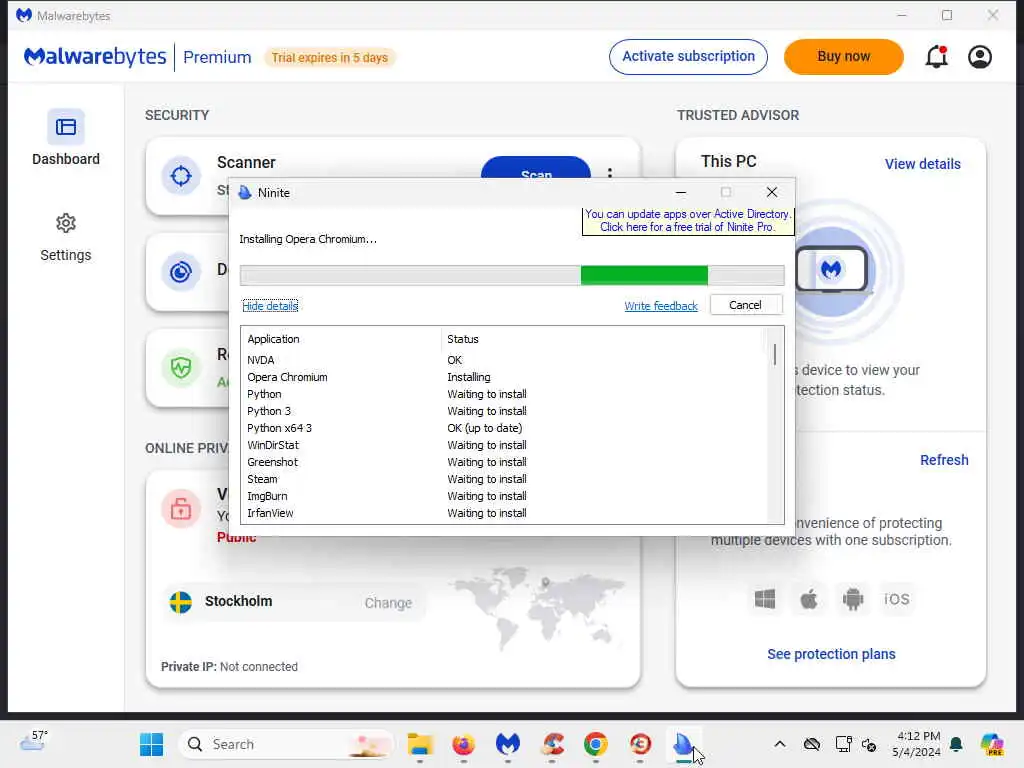Select the Python x64 3 row

(x=503, y=428)
